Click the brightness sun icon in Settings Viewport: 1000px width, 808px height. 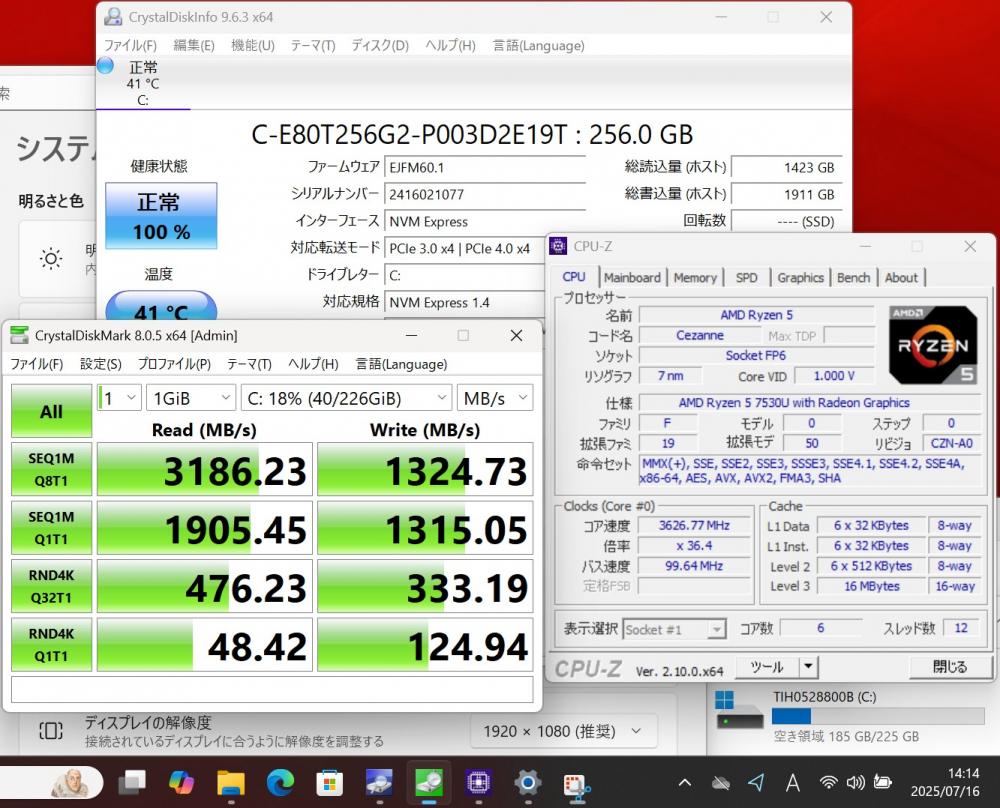[51, 258]
